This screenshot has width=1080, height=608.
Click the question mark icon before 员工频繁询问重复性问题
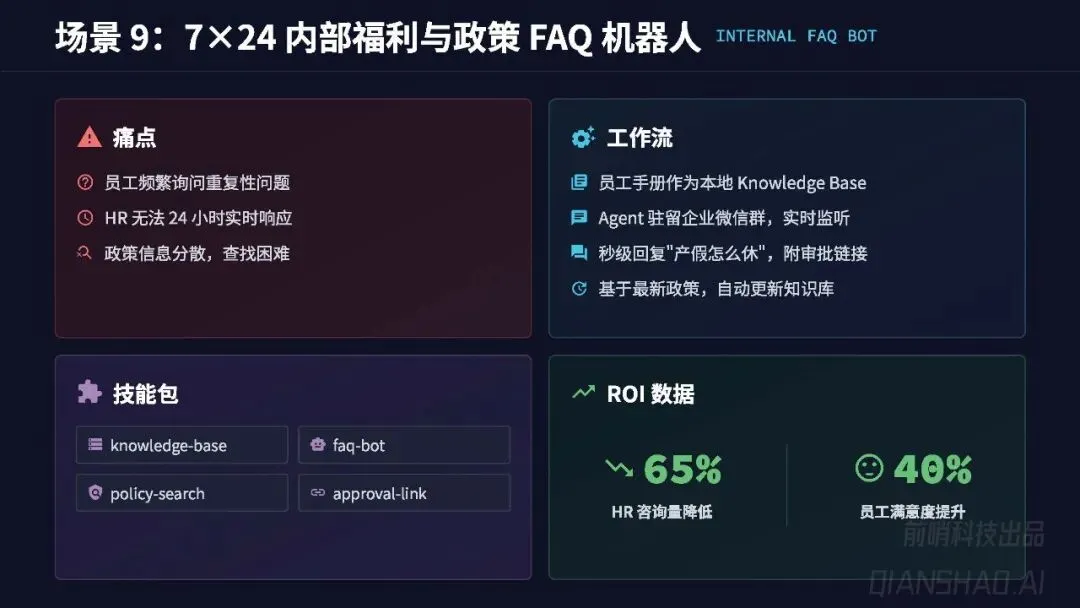(85, 182)
